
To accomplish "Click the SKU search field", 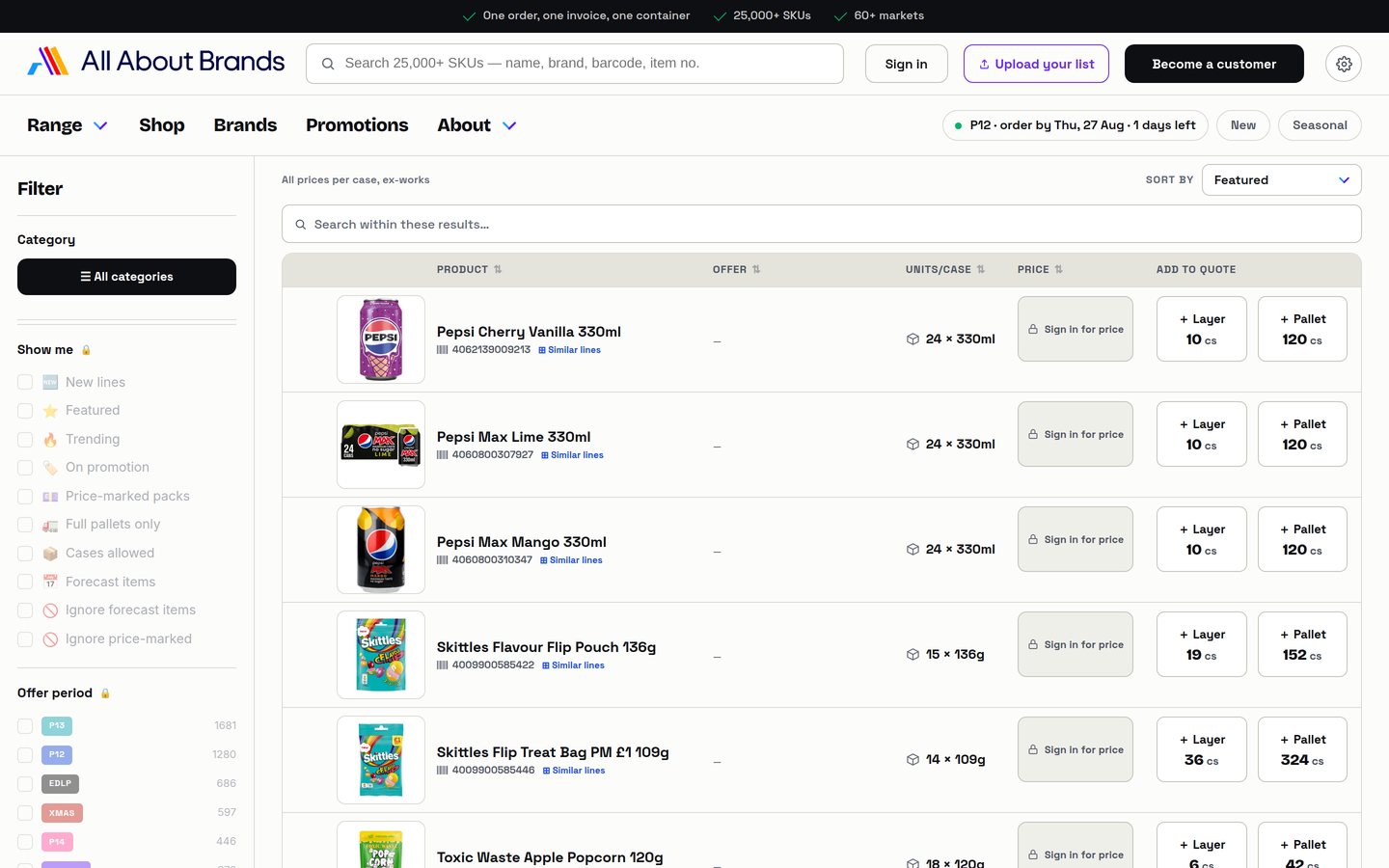I will click(x=575, y=64).
